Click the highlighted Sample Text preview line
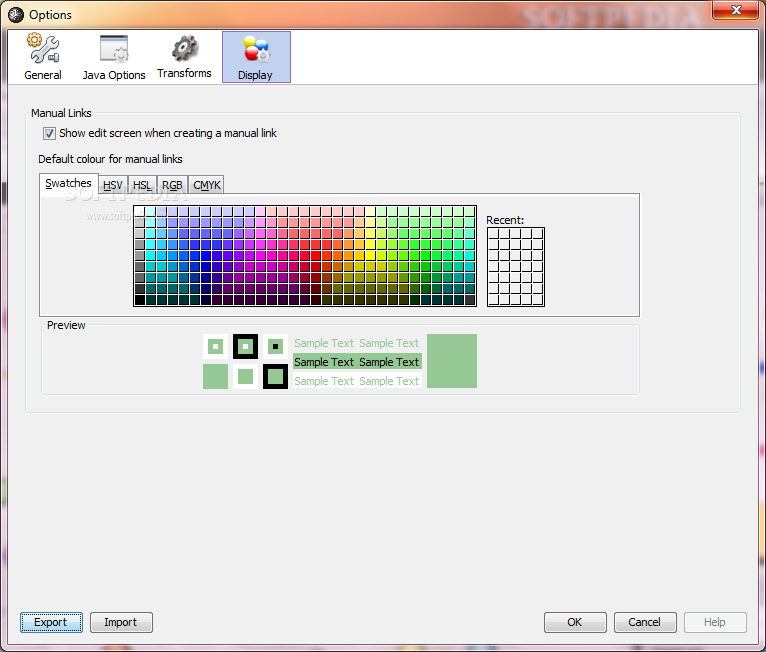The image size is (766, 652). click(x=357, y=362)
